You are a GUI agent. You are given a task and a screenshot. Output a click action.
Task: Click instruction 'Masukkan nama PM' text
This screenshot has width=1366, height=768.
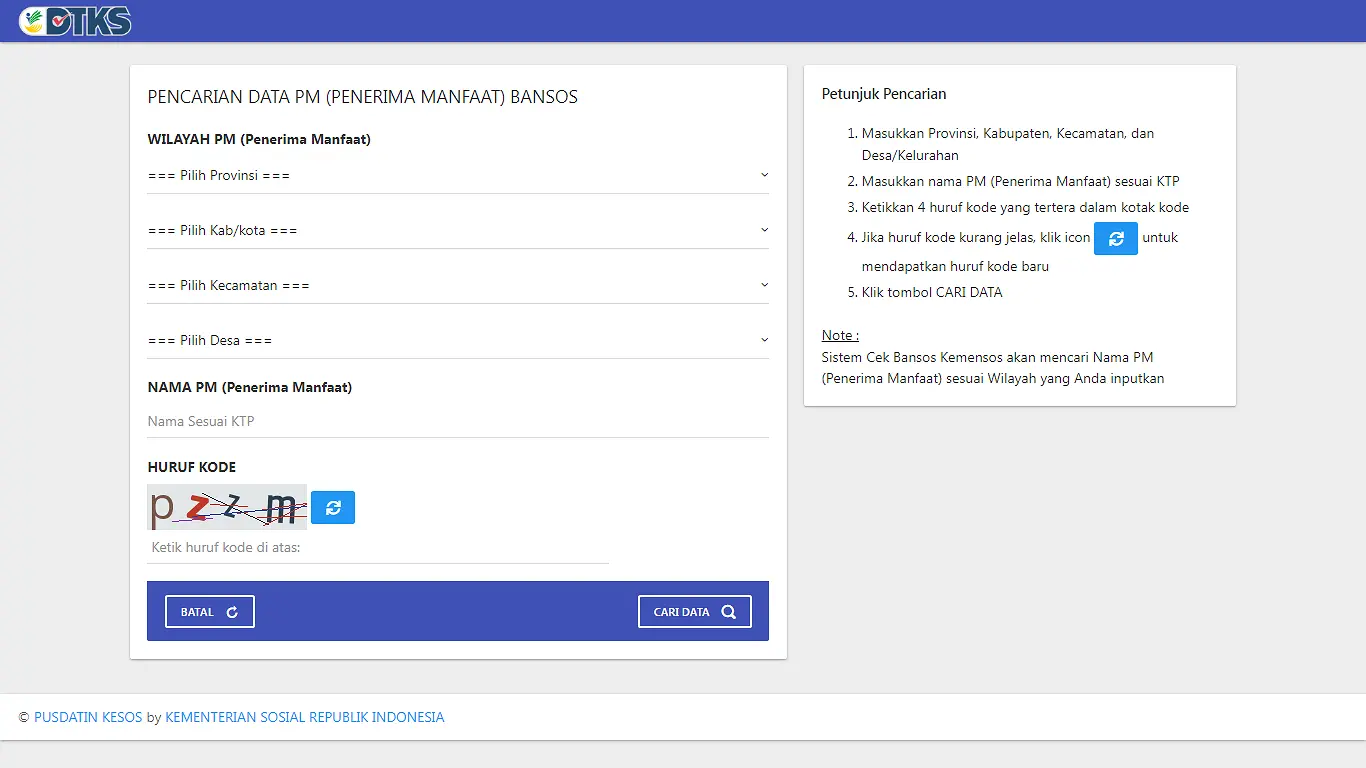coord(1021,181)
